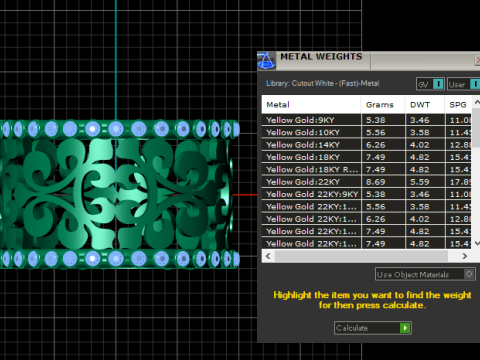
Task: Click the Calculate button
Action: point(373,328)
